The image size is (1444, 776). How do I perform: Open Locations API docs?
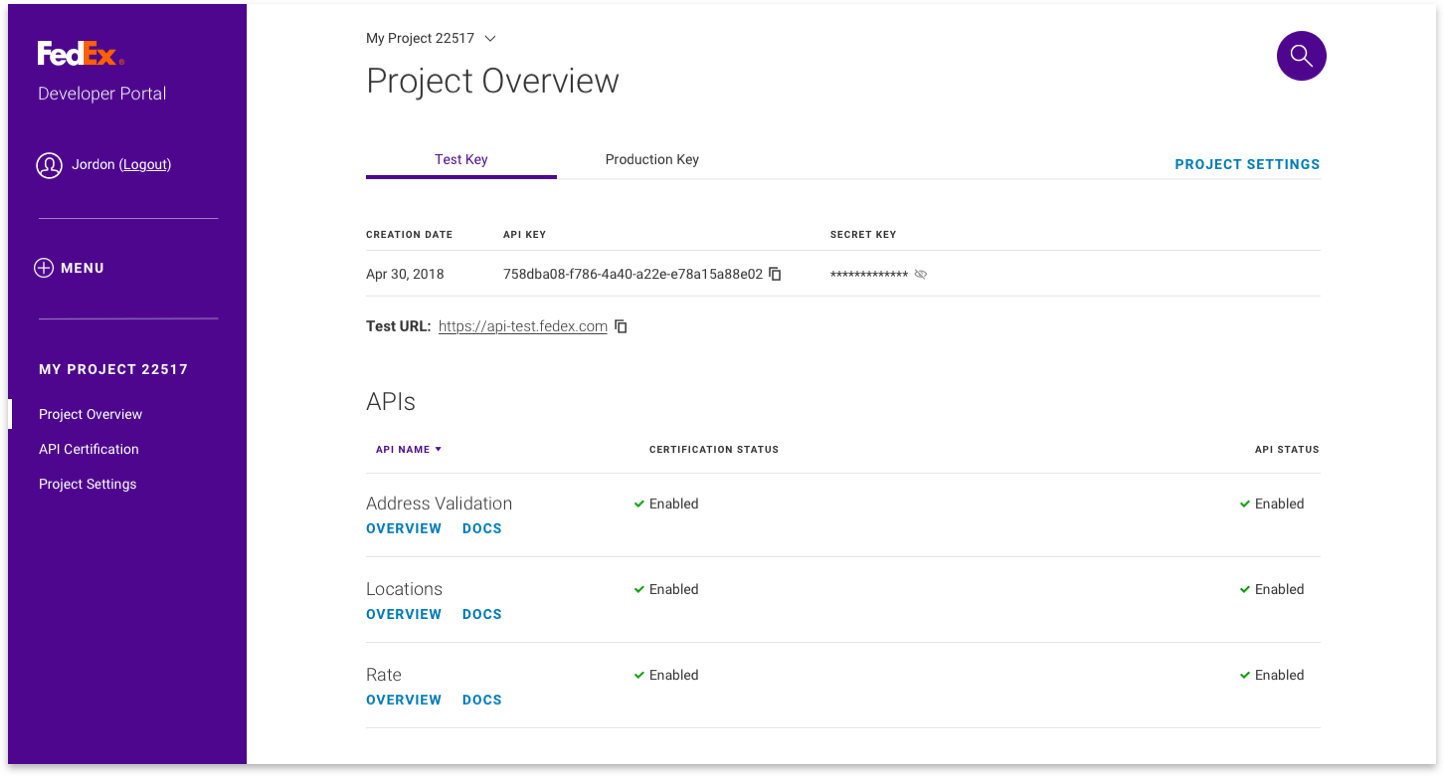[x=482, y=615]
